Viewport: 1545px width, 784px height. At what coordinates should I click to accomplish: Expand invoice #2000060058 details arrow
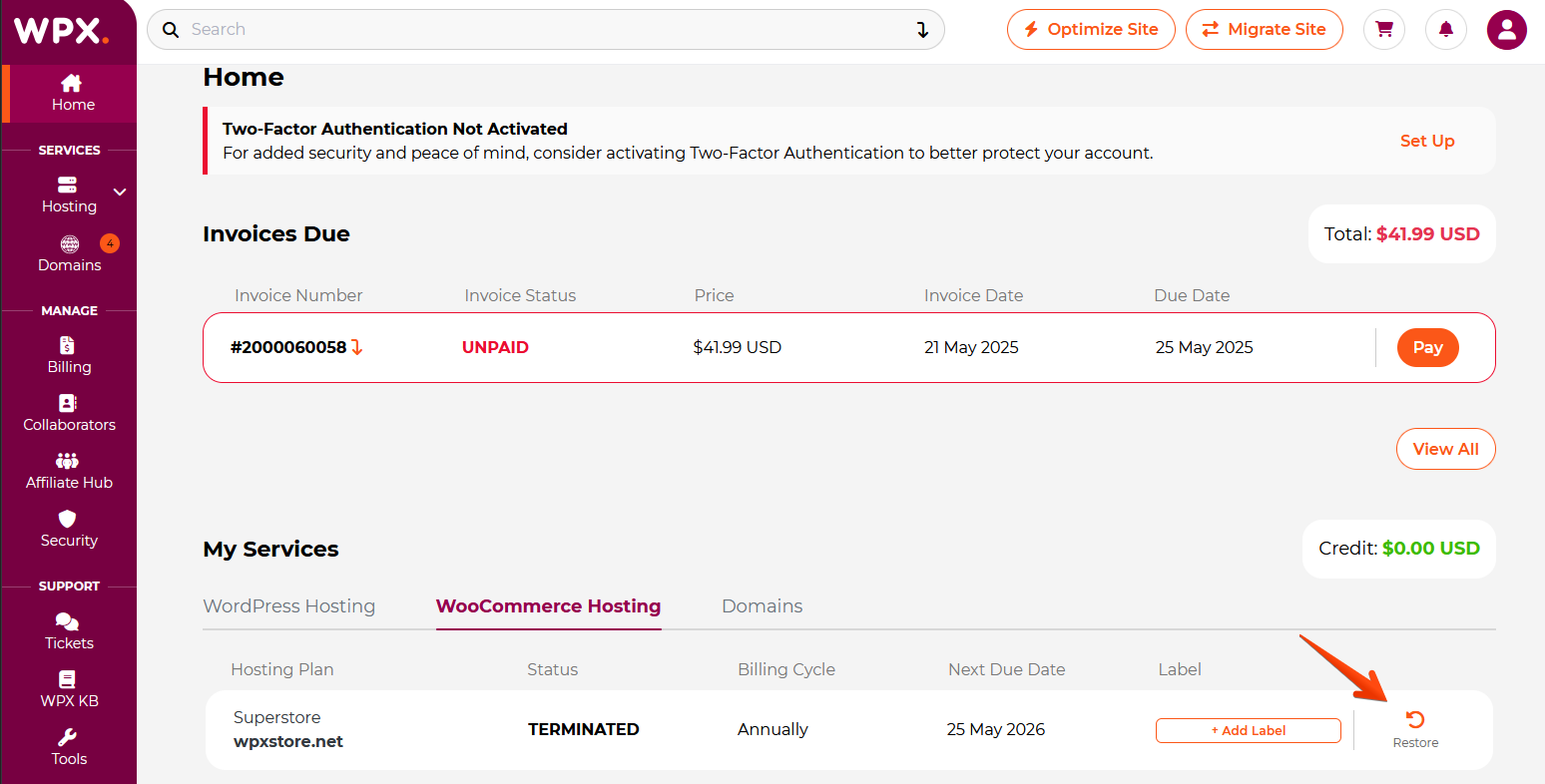coord(357,347)
